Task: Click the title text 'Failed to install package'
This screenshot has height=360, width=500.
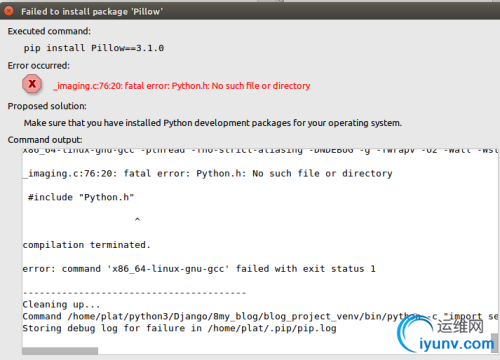Action: (92, 12)
